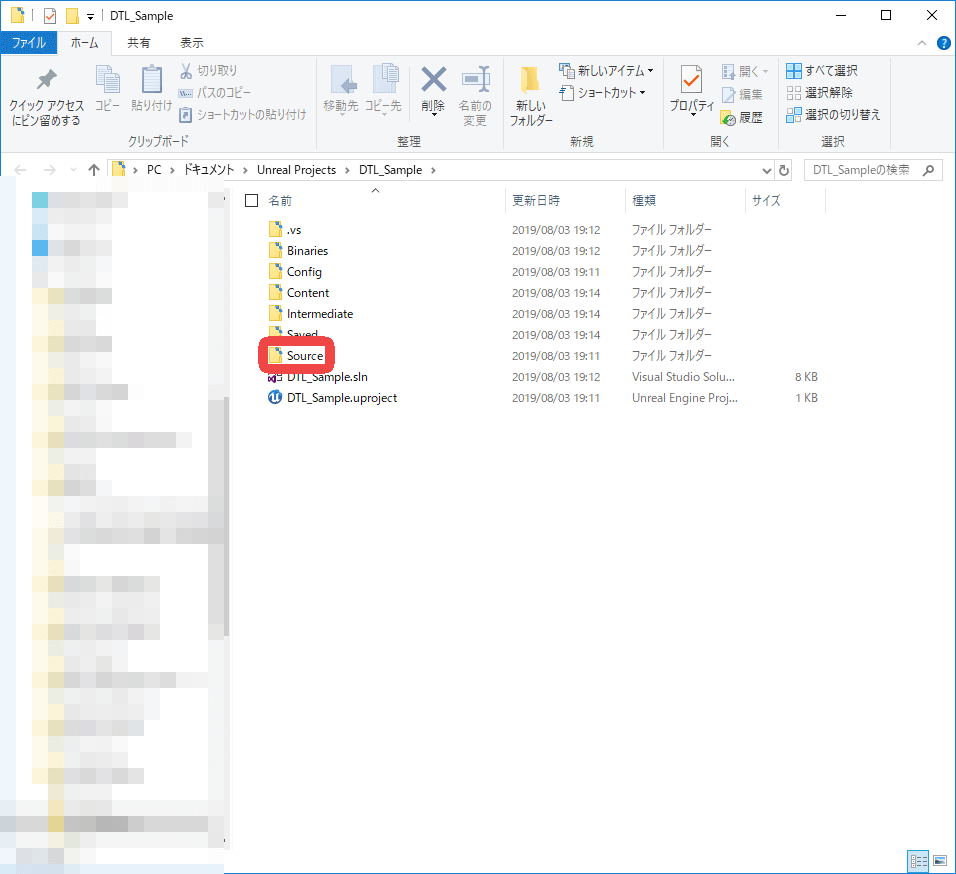The image size is (956, 874).
Task: Click Unreal Projects in the breadcrumb path
Action: point(296,170)
